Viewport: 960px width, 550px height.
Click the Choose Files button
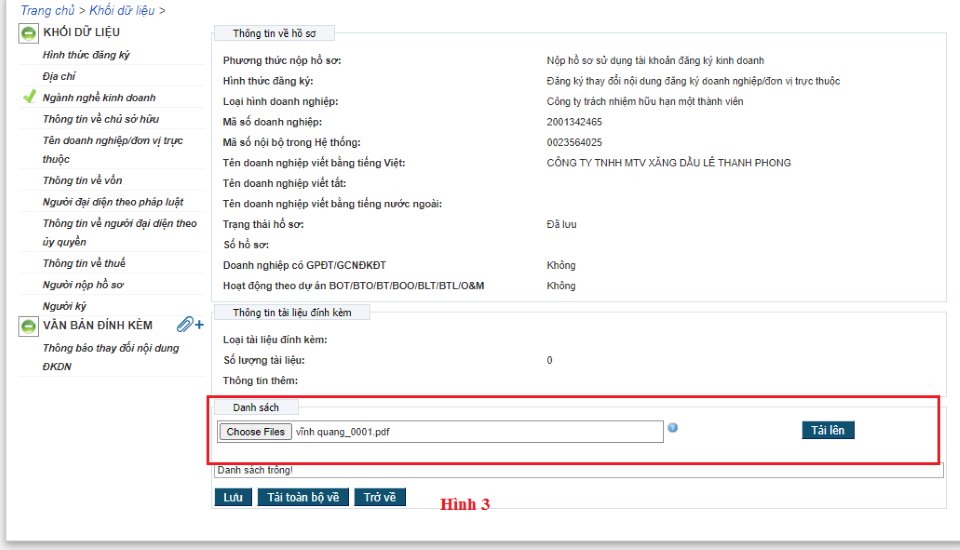click(255, 432)
